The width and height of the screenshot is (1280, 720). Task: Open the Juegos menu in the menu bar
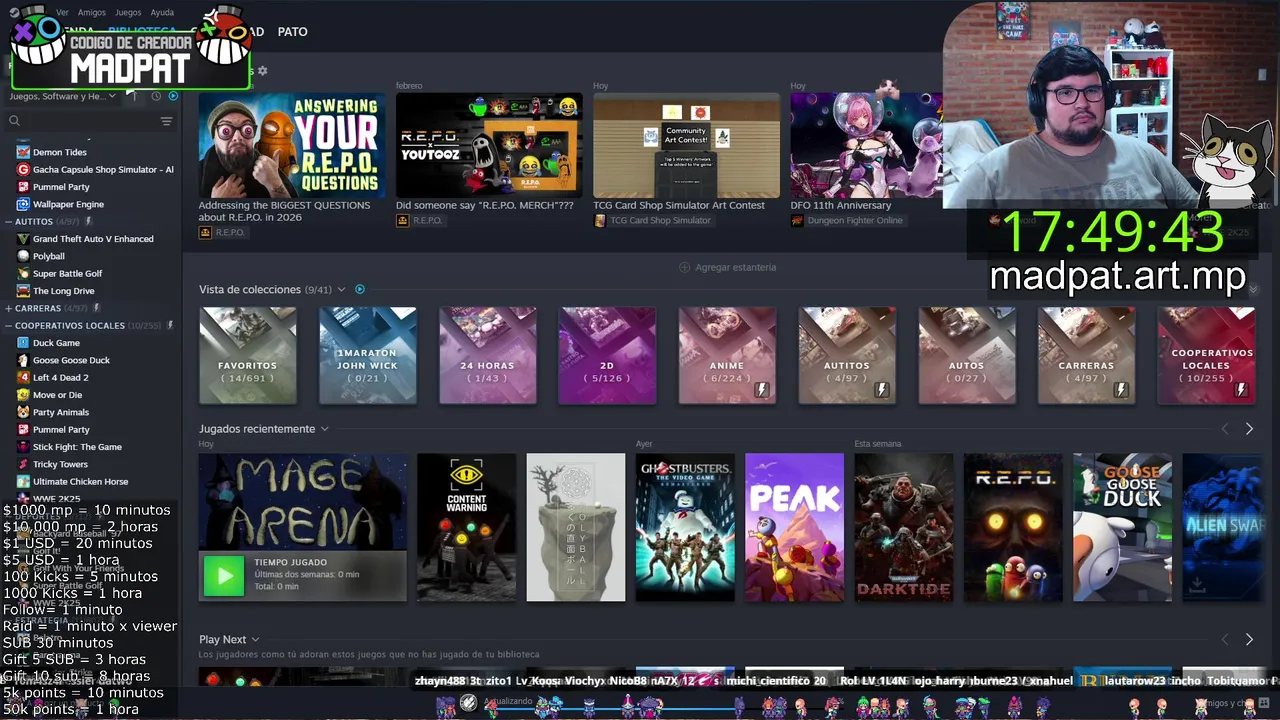[128, 12]
